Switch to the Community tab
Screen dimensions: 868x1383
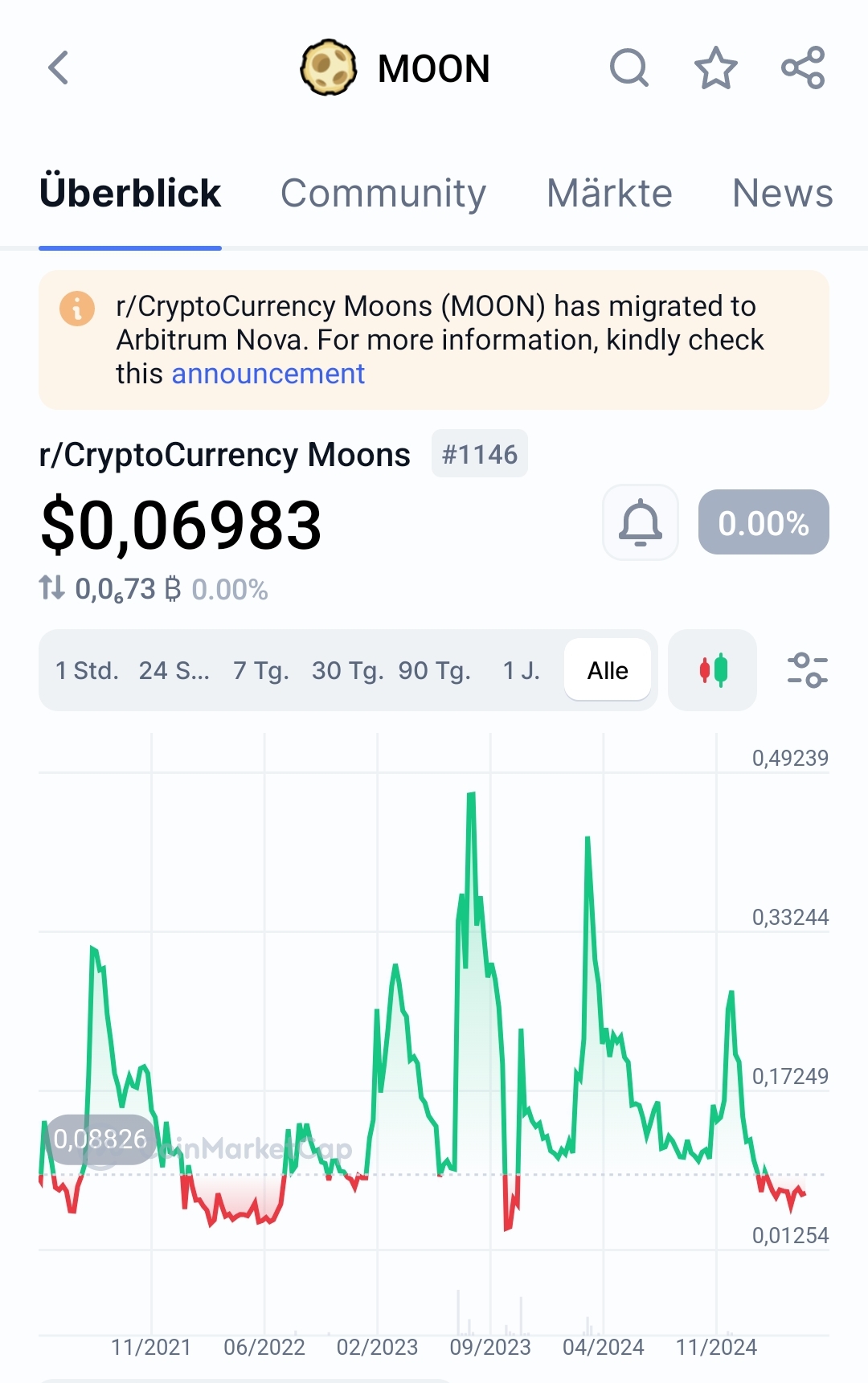(x=383, y=193)
